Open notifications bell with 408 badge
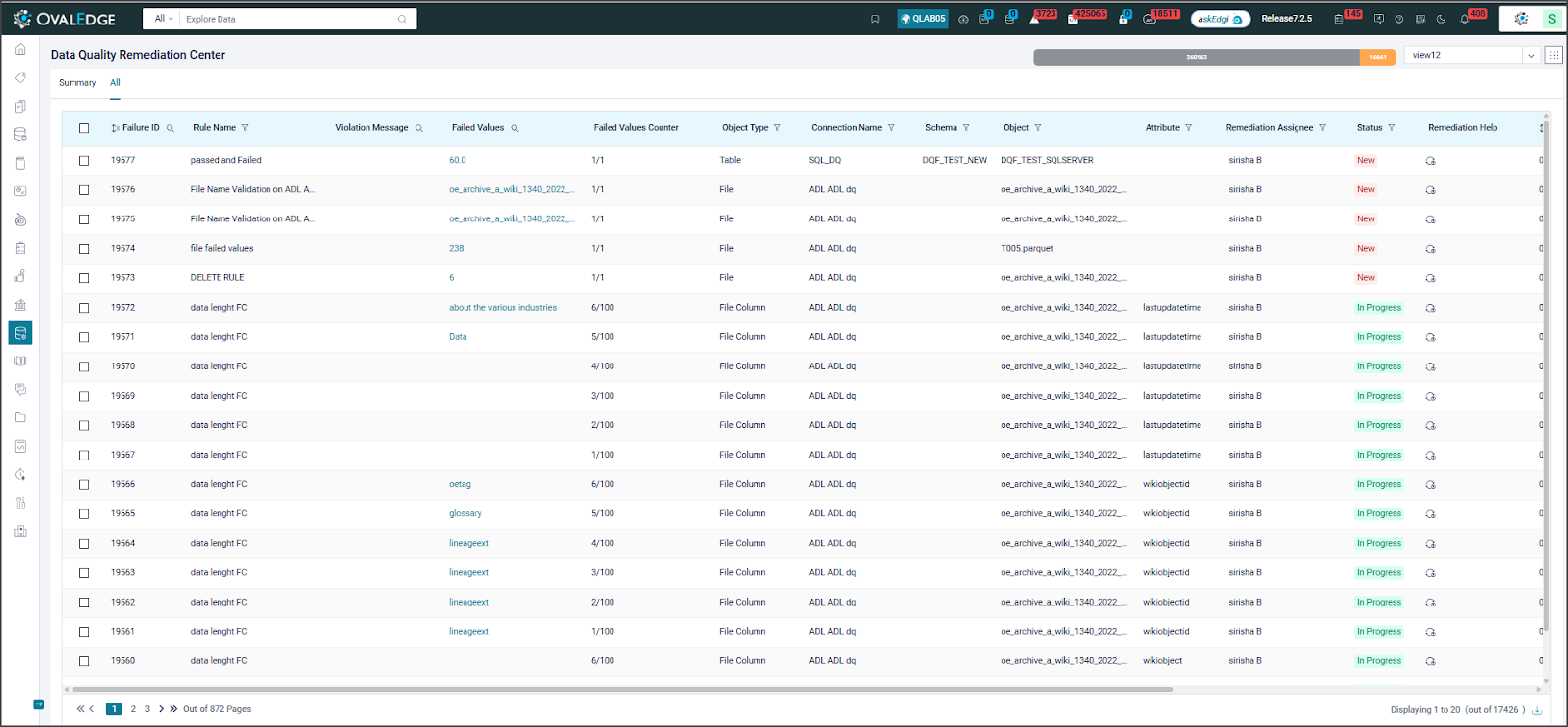The width and height of the screenshot is (1568, 727). (1465, 19)
